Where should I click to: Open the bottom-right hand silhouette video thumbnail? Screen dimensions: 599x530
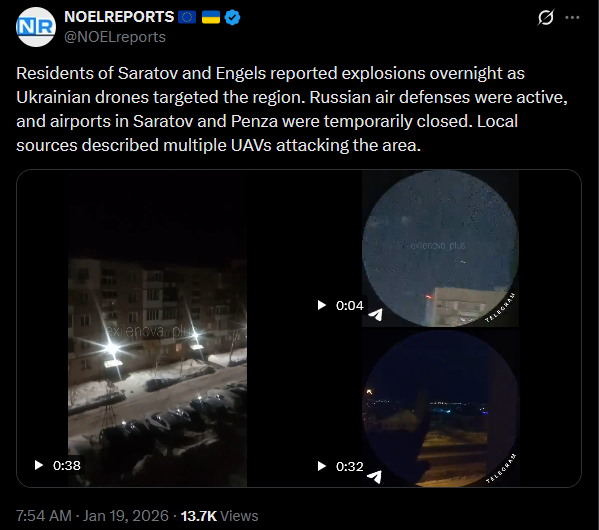tap(440, 408)
